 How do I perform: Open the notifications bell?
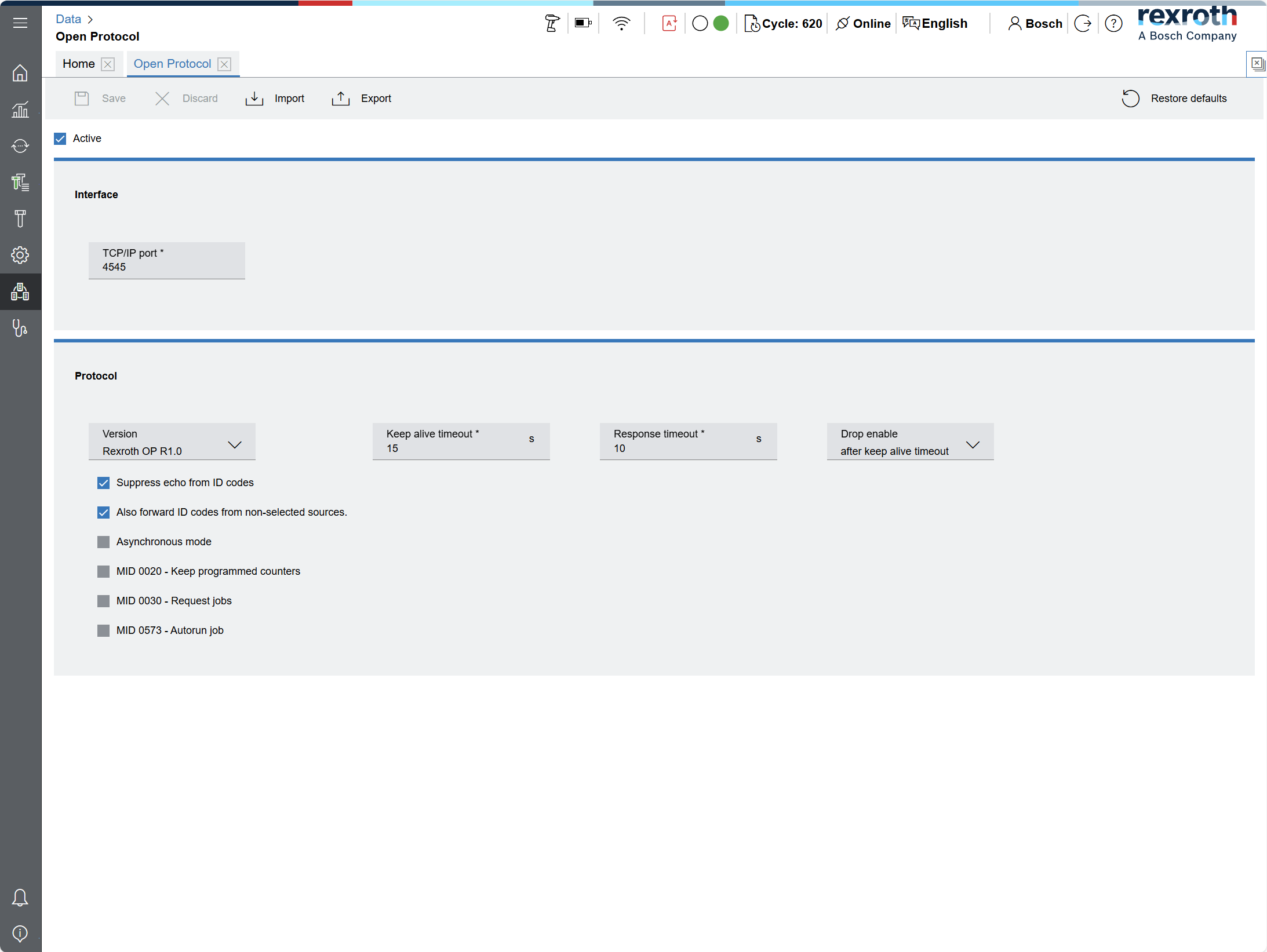(x=20, y=898)
